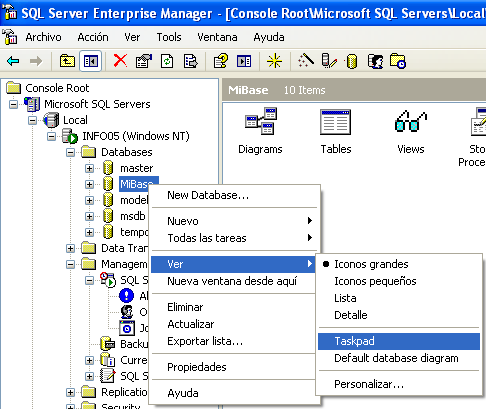
Task: Click New Database... in context menu
Action: (x=233, y=195)
